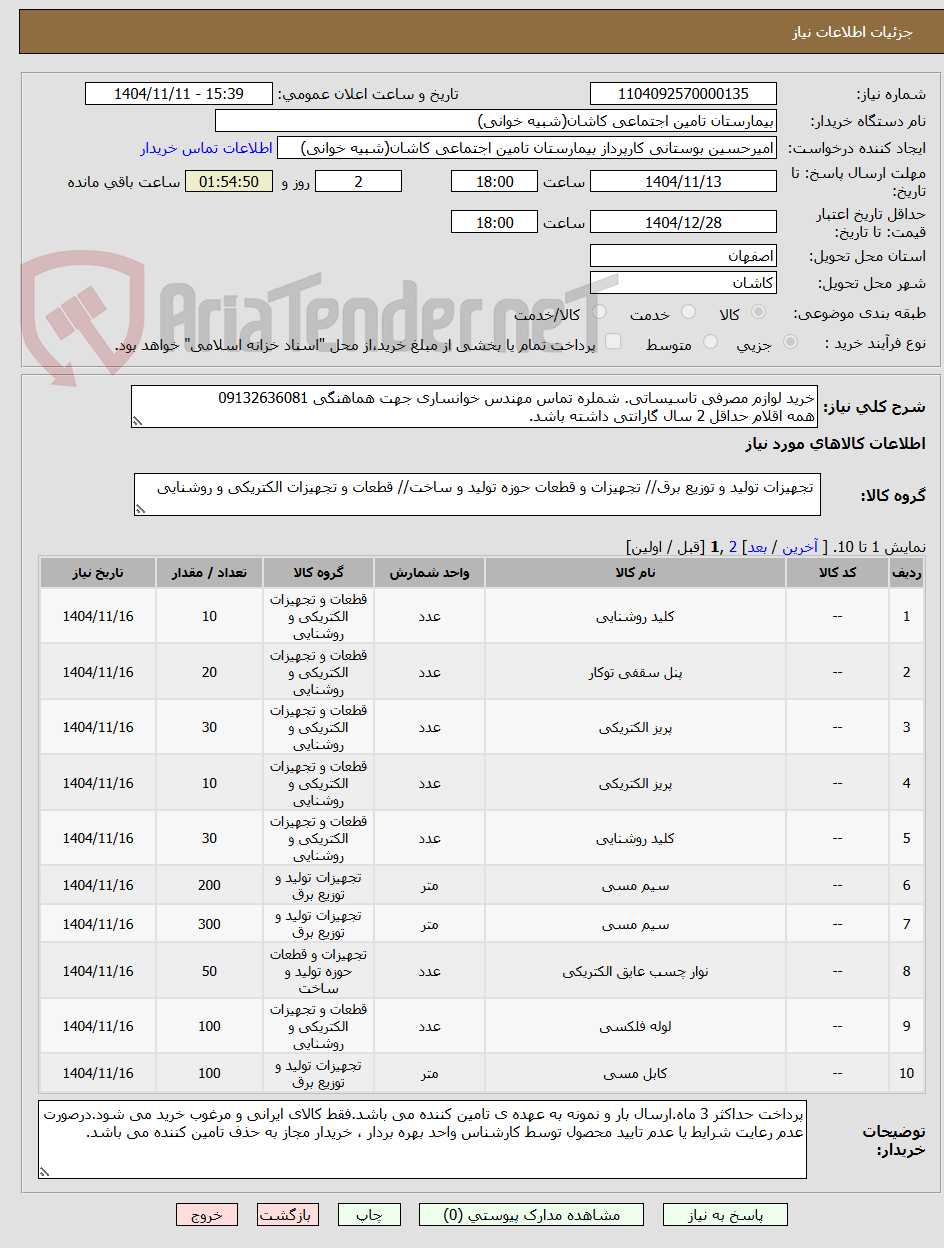This screenshot has width=944, height=1248.
Task: Click the remaining days field showing 2
Action: coord(358,181)
